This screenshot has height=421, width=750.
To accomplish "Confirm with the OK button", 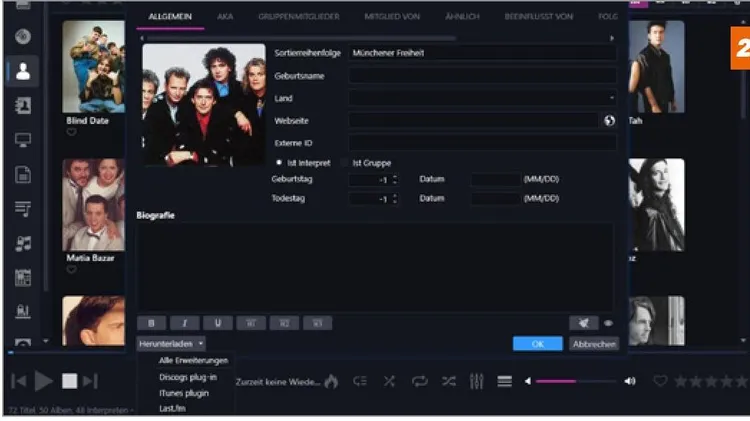I will pos(538,343).
